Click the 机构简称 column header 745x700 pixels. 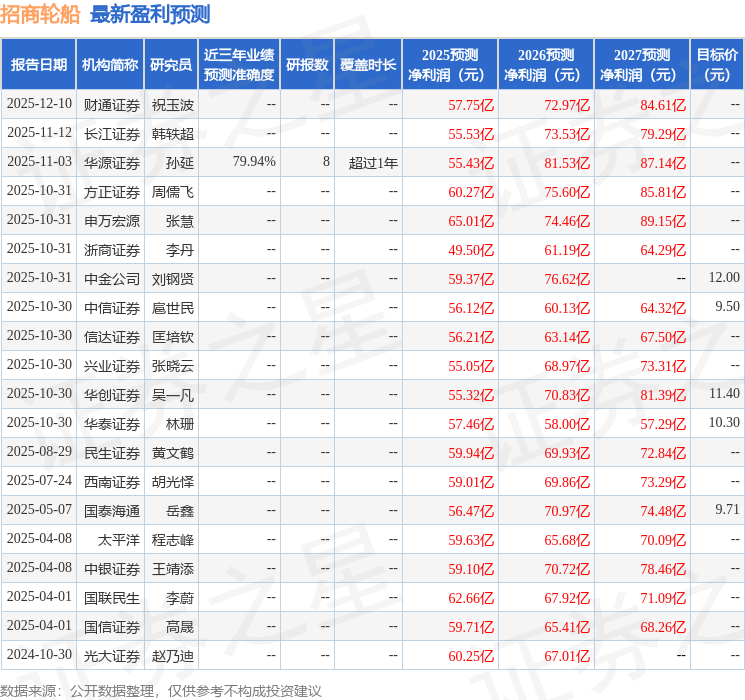110,64
